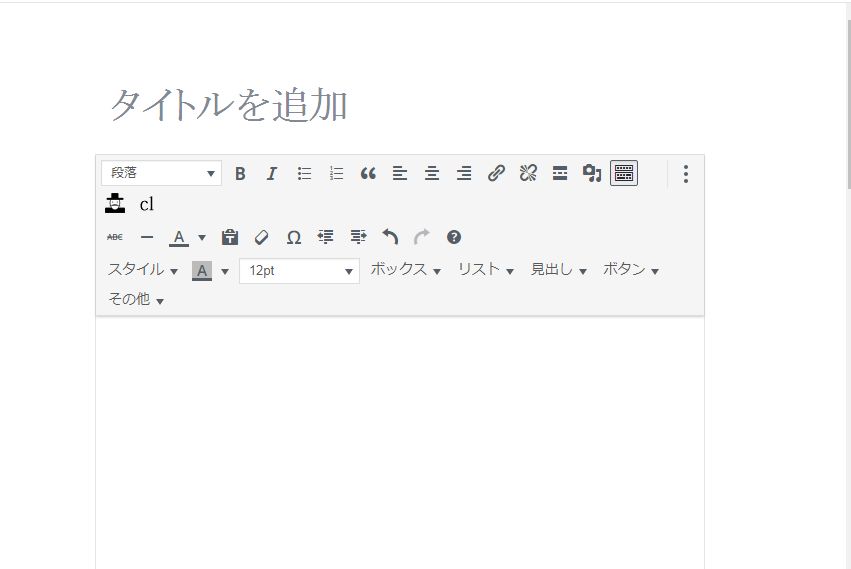
Task: Click the character with hat icon
Action: pyautogui.click(x=115, y=204)
